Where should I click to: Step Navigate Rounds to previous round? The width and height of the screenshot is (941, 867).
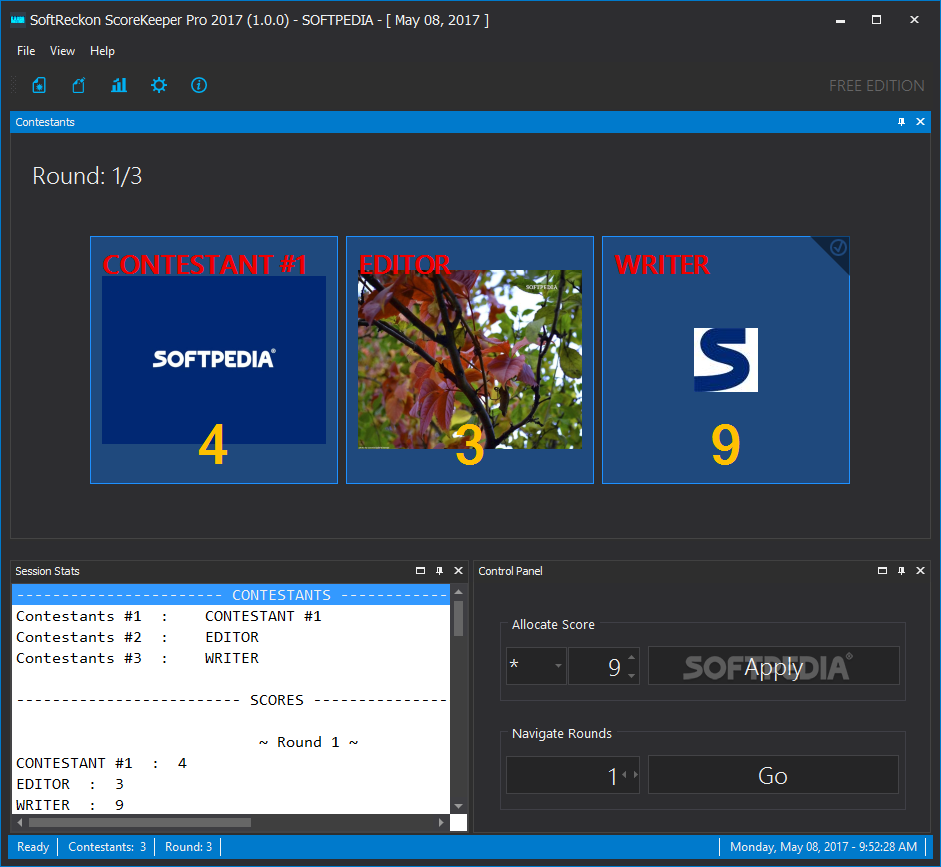[624, 775]
